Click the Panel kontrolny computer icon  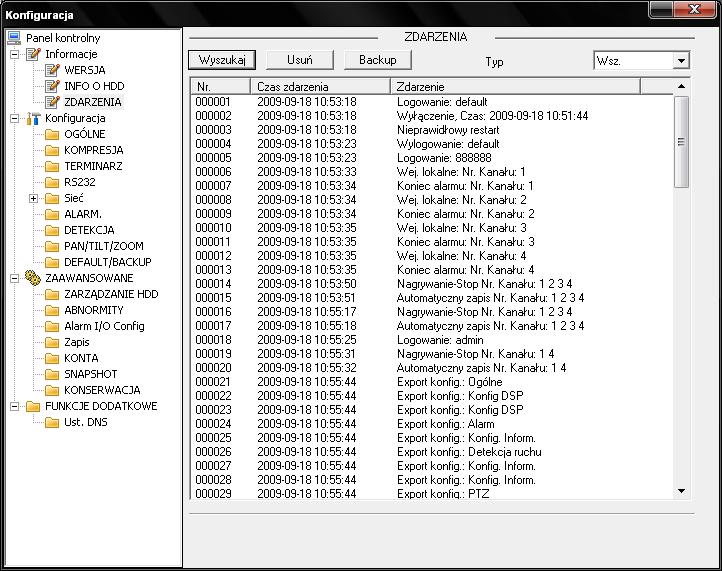(13, 38)
